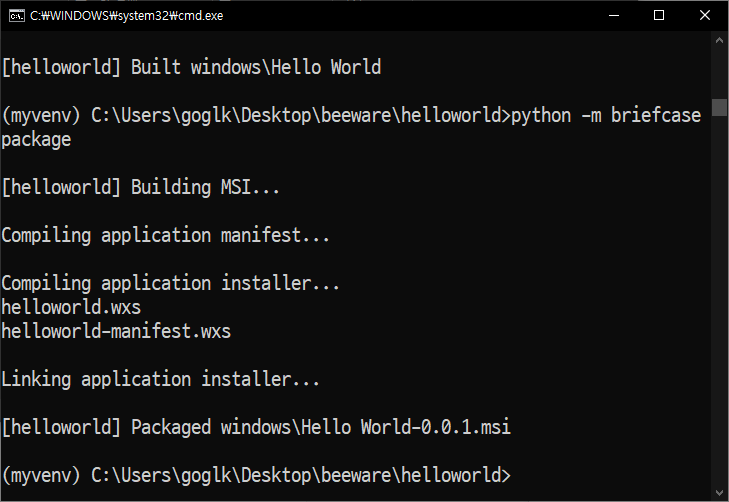Minimize the command prompt window
This screenshot has height=502, width=729.
tap(614, 16)
